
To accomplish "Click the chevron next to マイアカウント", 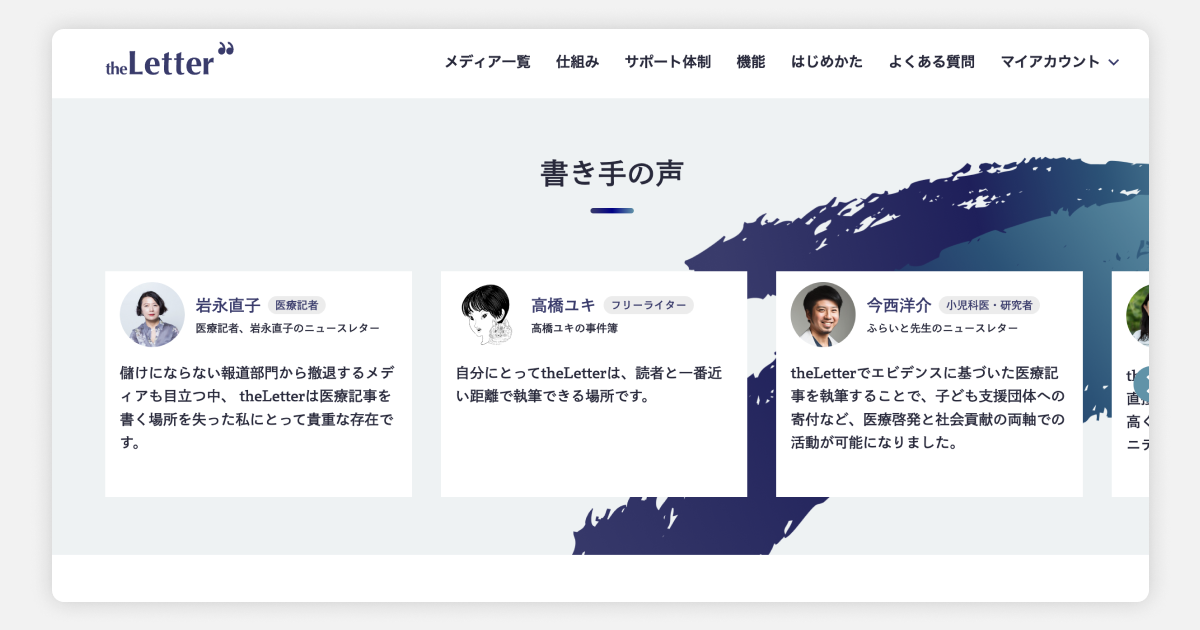I will click(1112, 62).
